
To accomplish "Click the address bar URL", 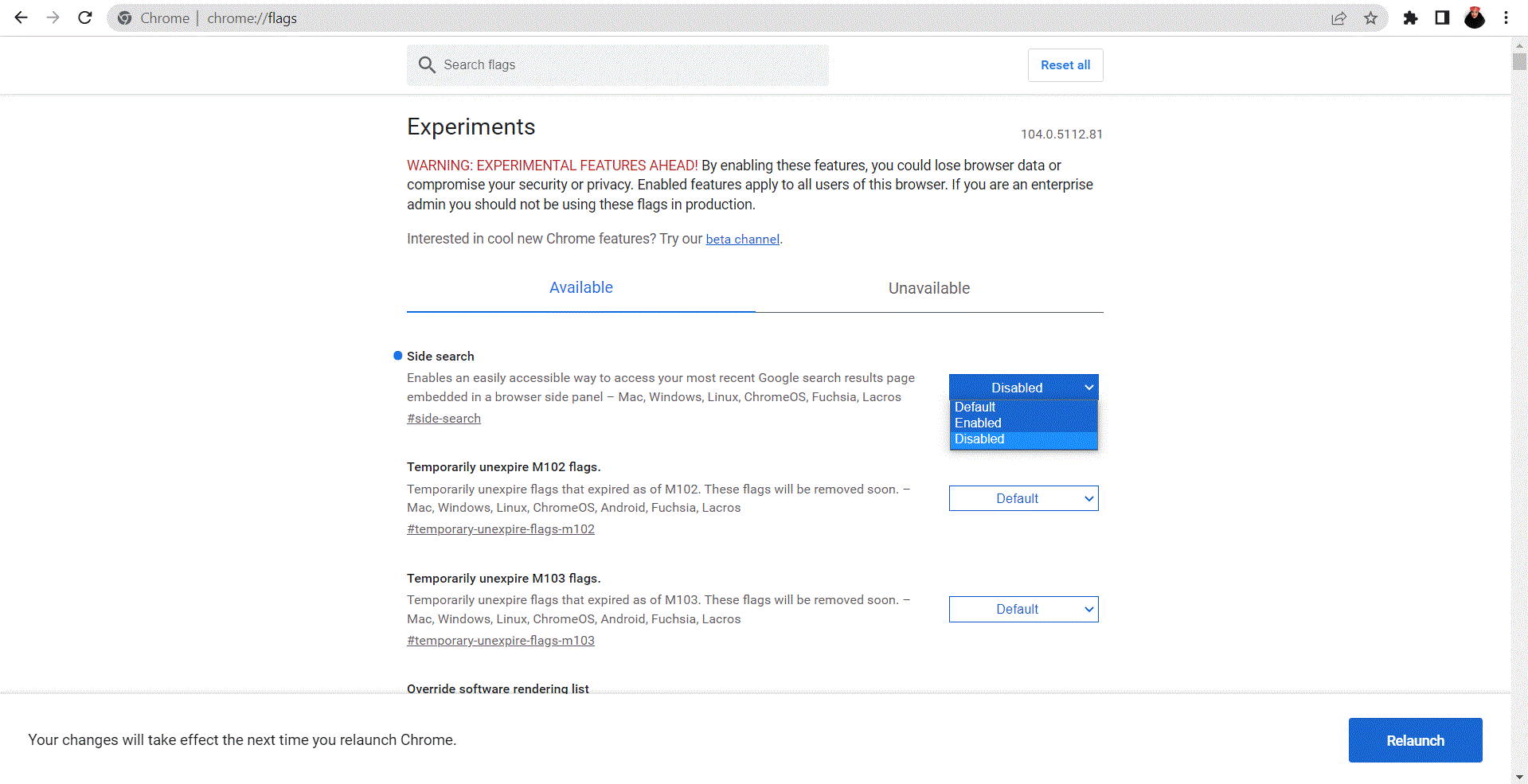I will [x=252, y=18].
